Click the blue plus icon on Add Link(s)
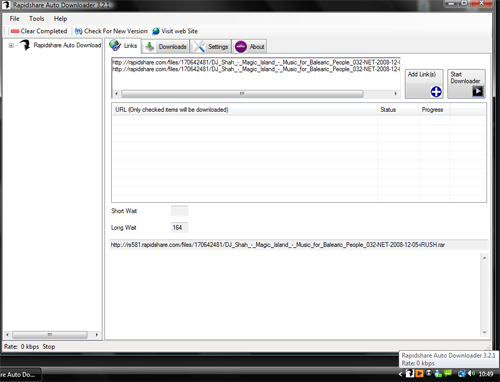 point(436,91)
